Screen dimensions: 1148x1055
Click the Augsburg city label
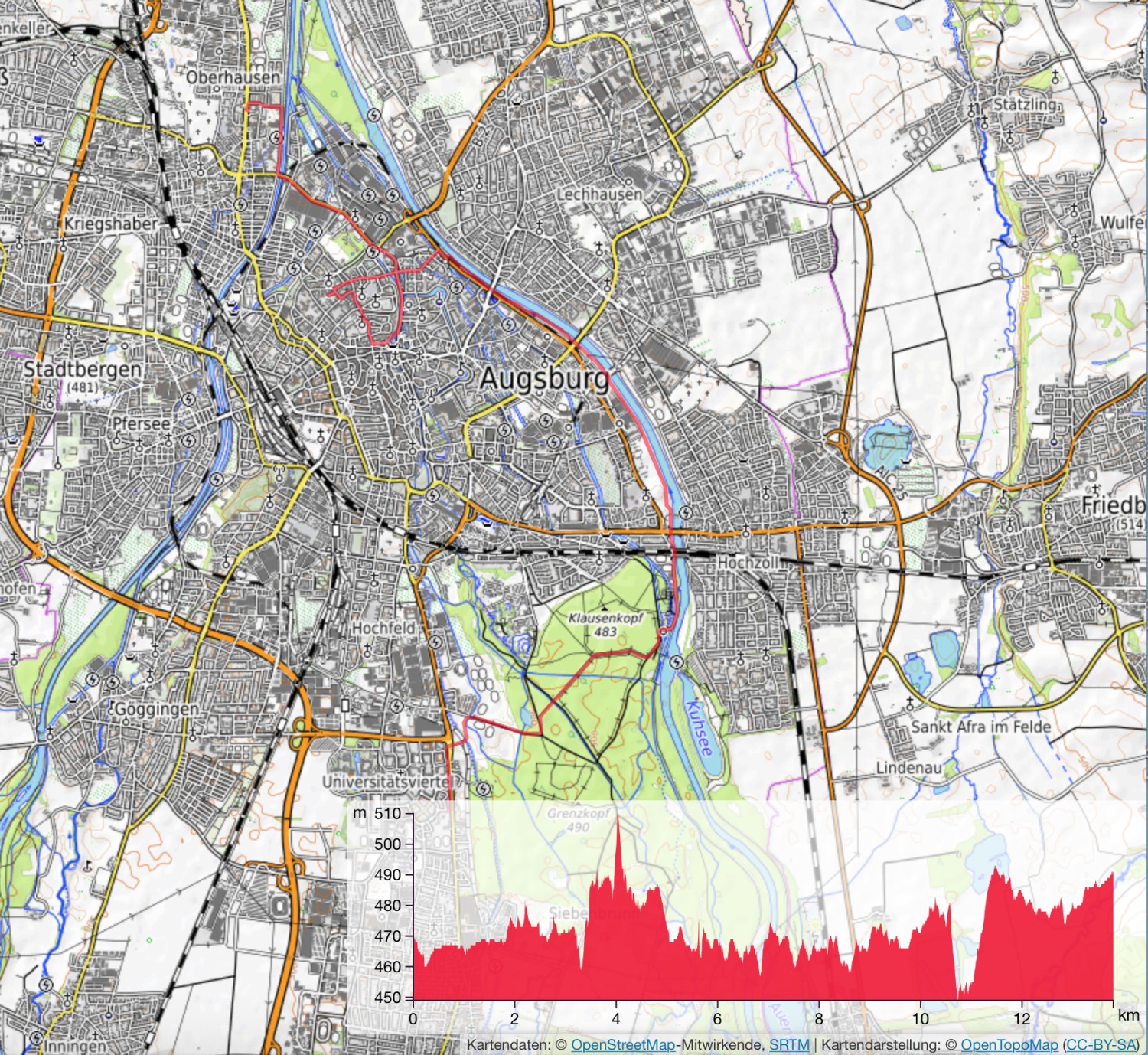[x=546, y=380]
